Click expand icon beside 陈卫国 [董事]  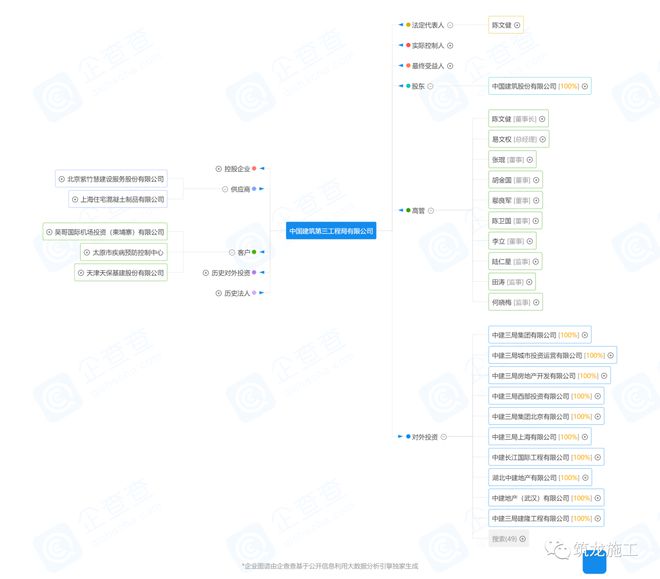point(536,221)
